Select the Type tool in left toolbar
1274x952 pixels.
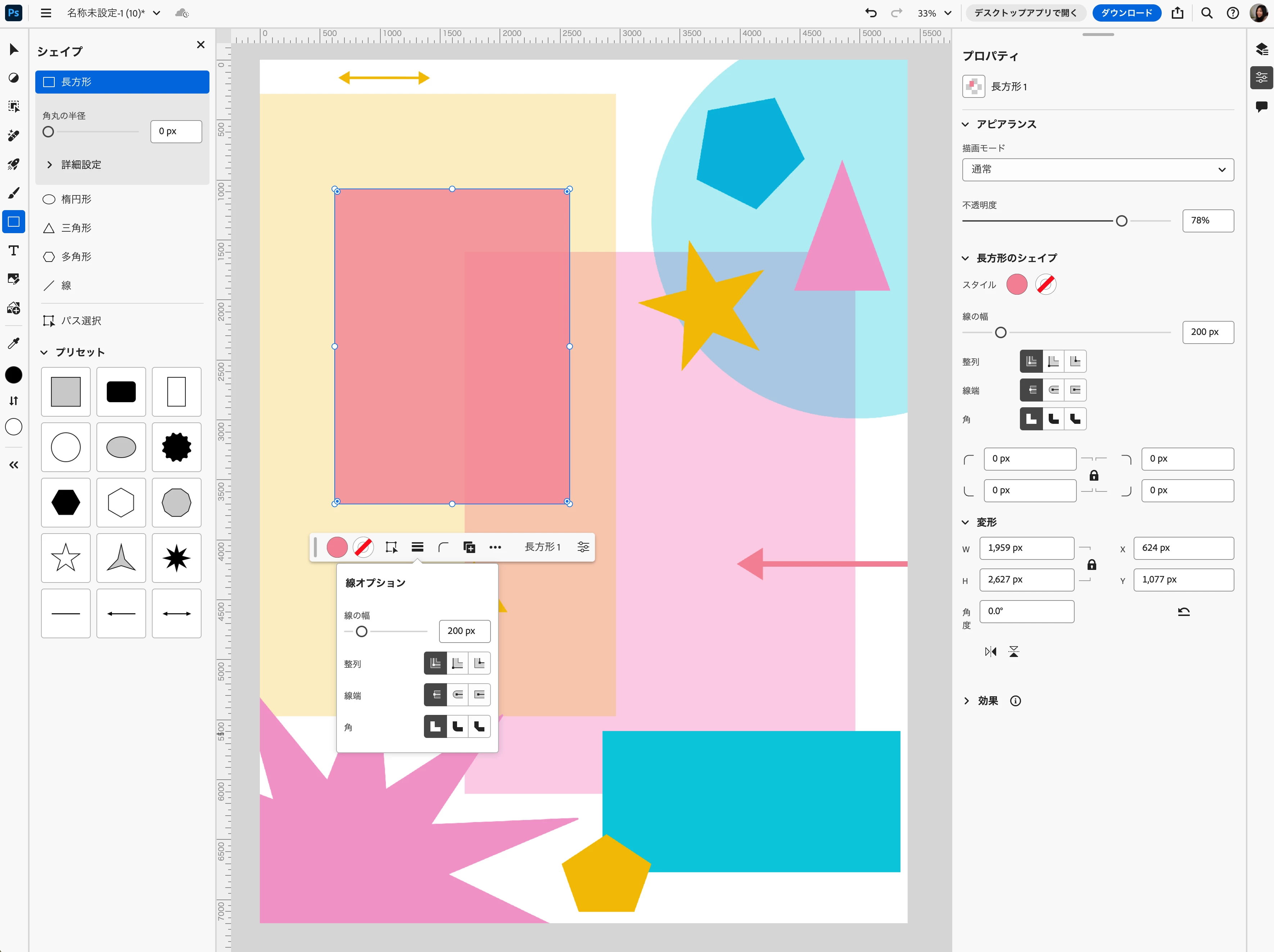click(14, 250)
